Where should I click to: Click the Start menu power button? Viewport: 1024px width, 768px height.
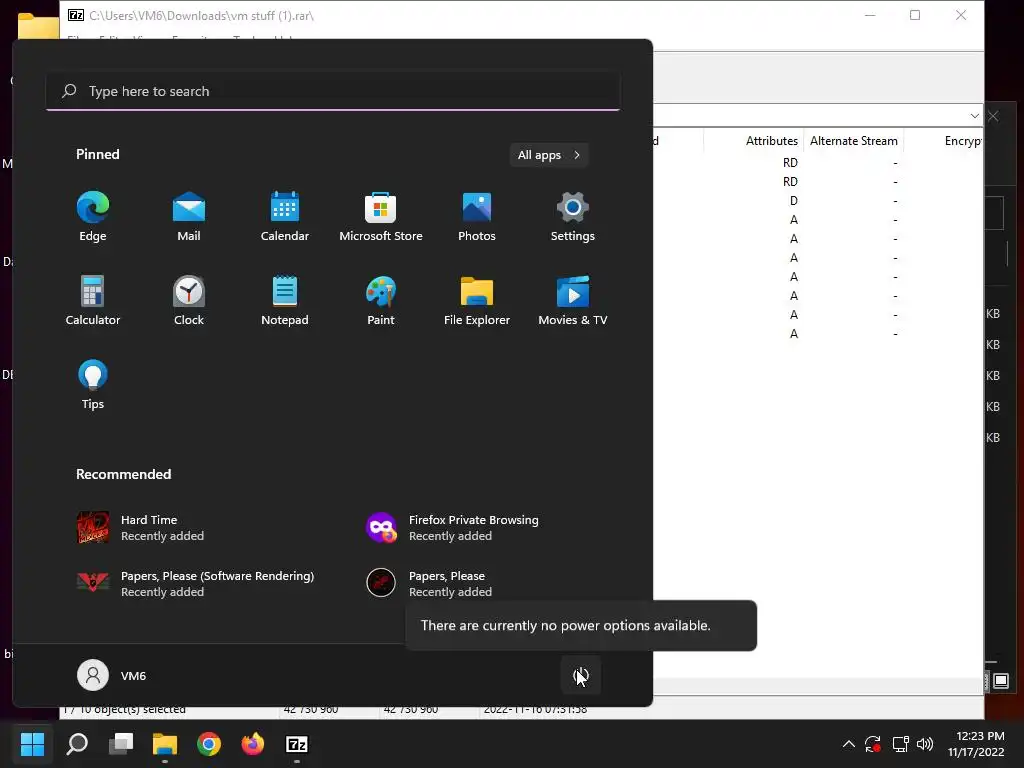(581, 675)
